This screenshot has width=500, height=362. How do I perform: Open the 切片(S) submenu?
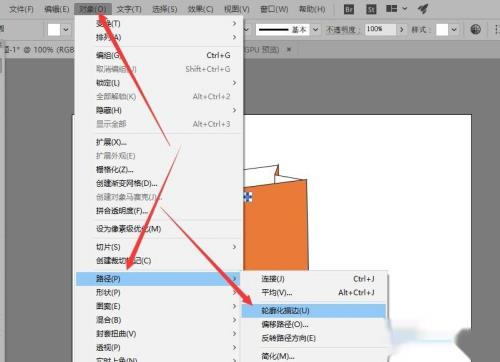[159, 247]
